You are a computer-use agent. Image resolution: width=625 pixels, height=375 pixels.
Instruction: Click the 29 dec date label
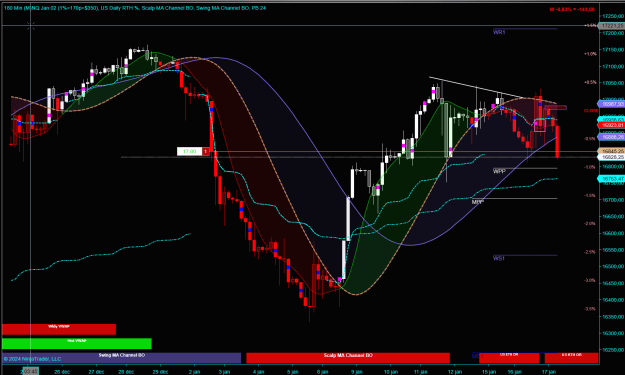(161, 371)
